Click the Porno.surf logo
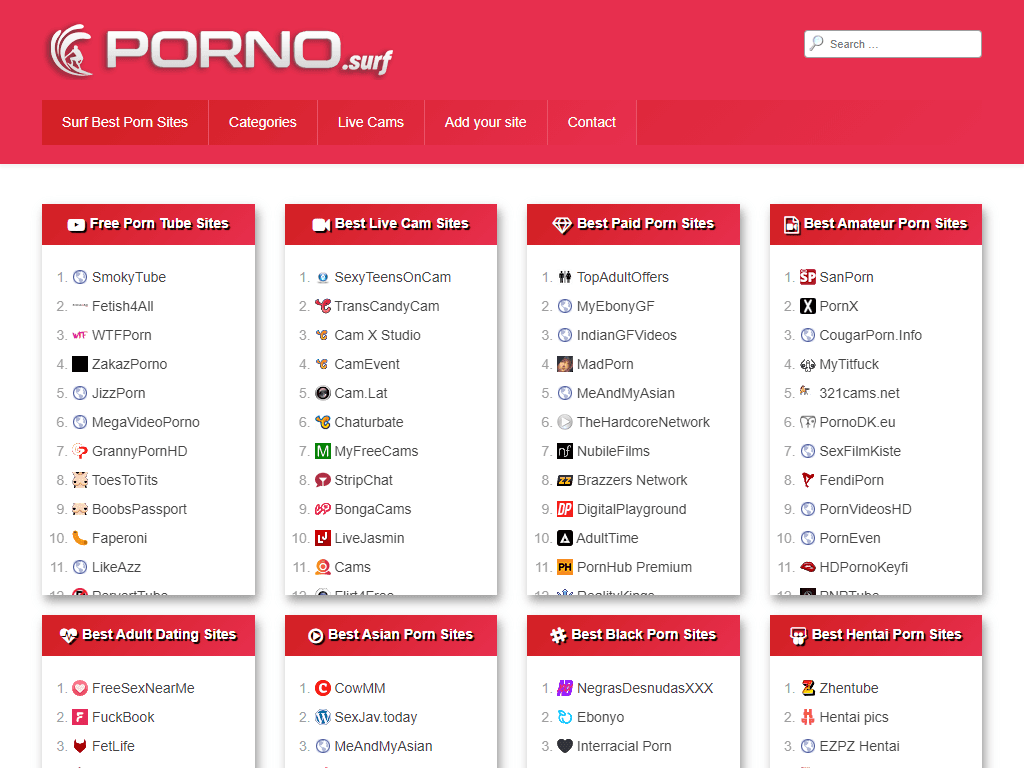The width and height of the screenshot is (1024, 768). coord(220,50)
